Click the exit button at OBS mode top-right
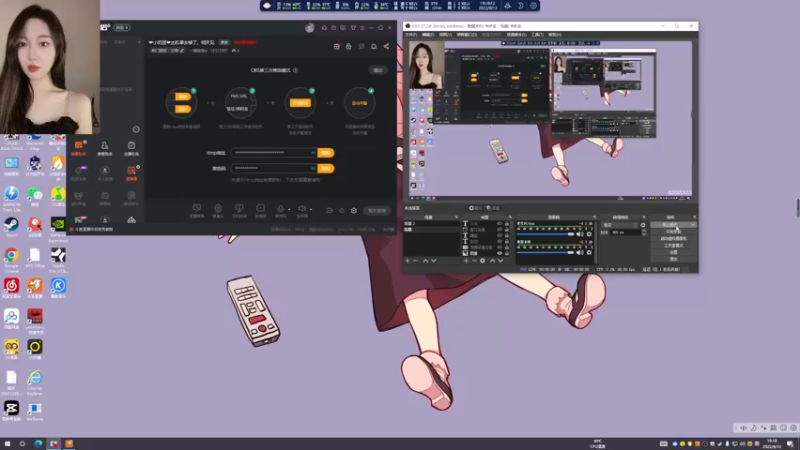This screenshot has height=450, width=800. (378, 70)
